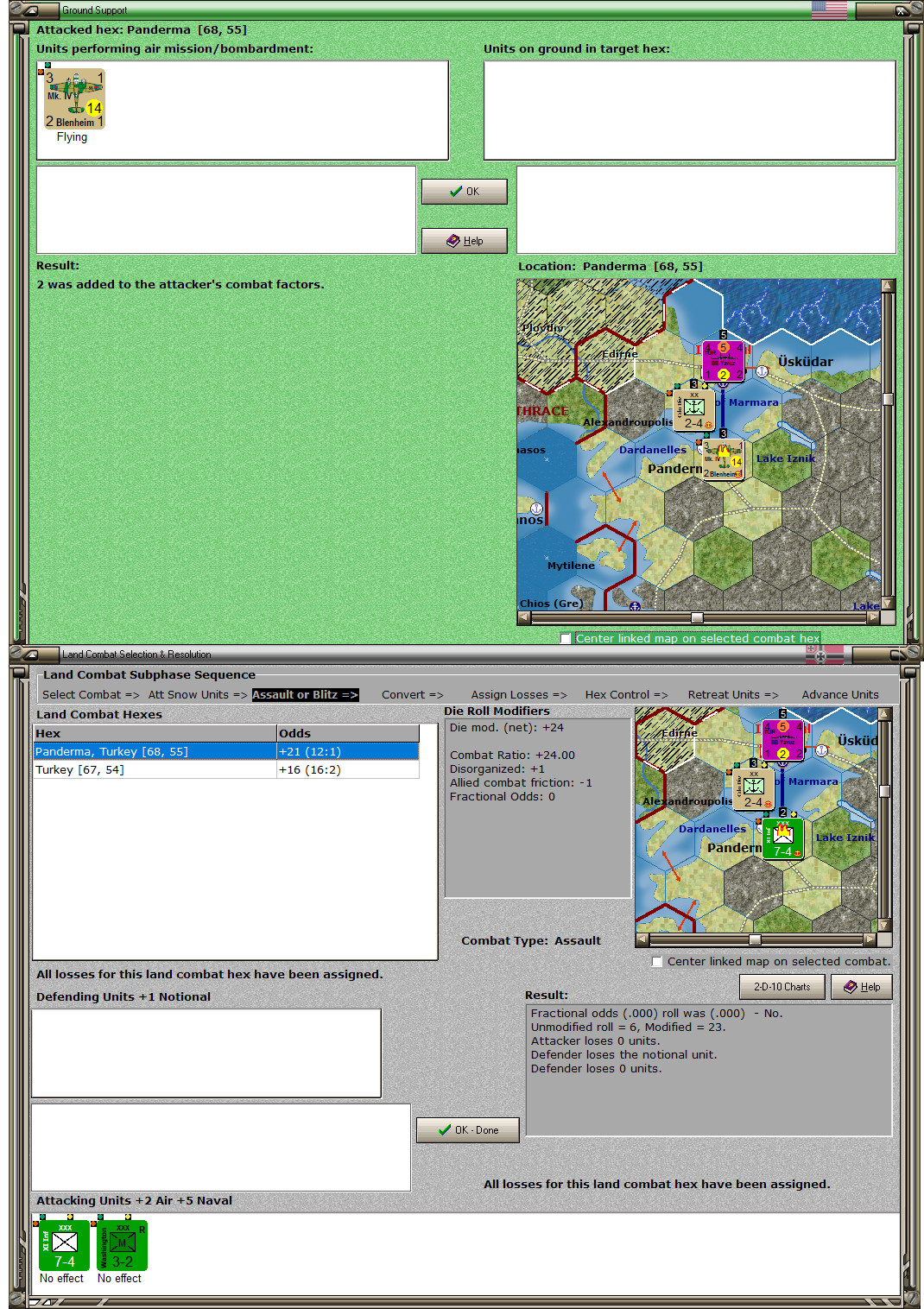Click the Hex column header
The height and width of the screenshot is (1309, 924).
click(155, 734)
